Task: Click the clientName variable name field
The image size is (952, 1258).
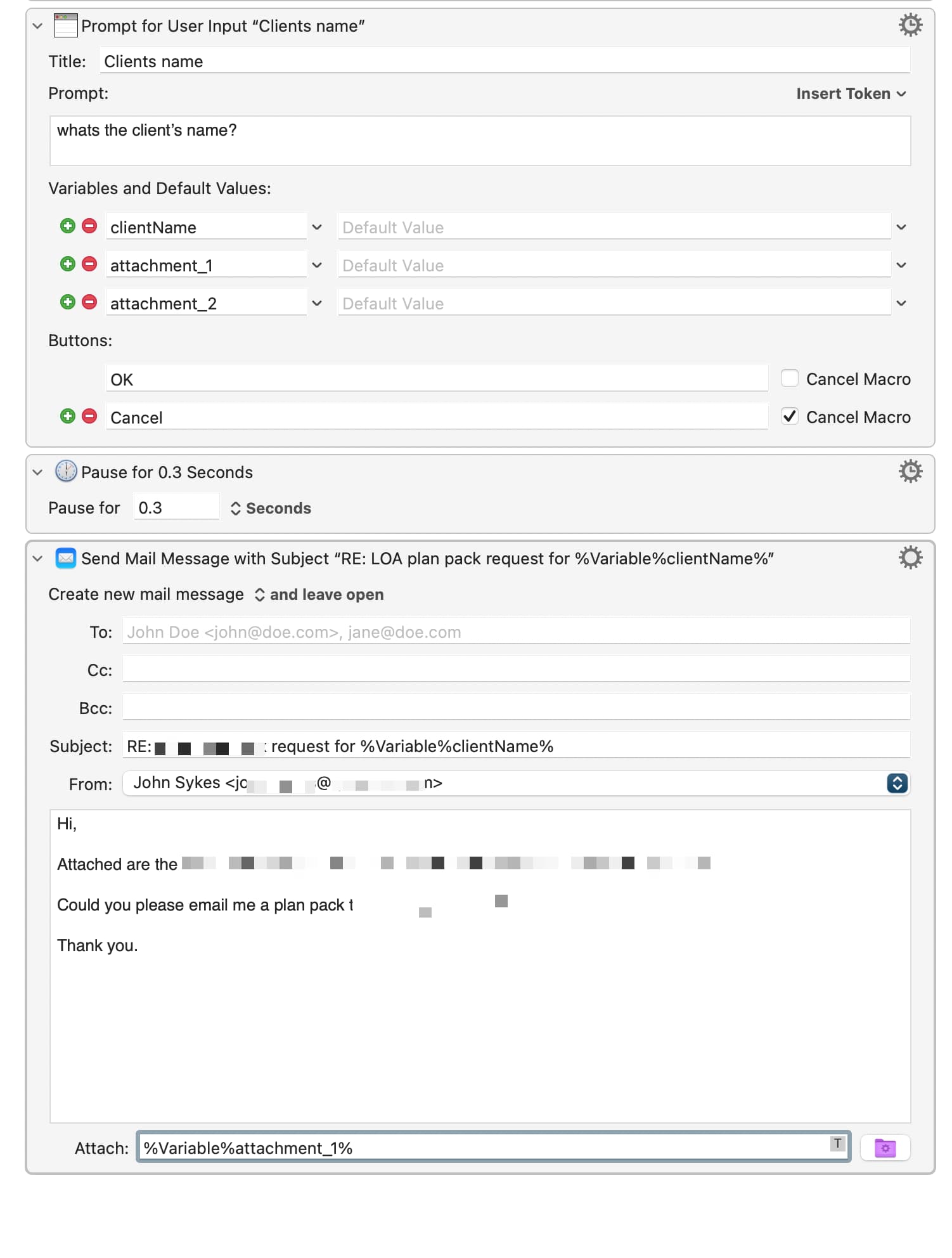Action: [206, 227]
